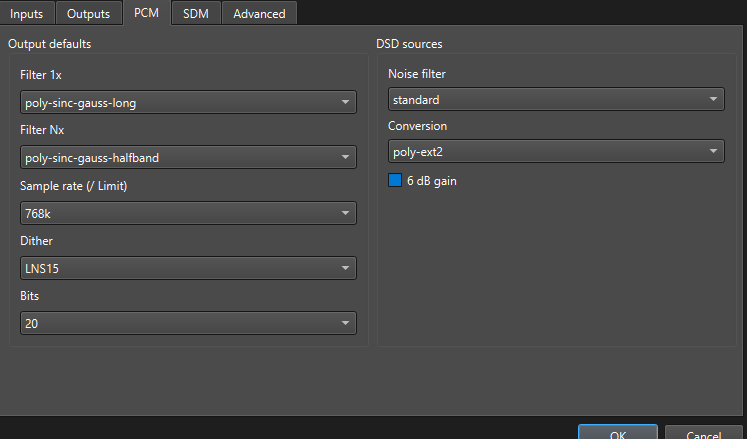The image size is (747, 439).
Task: Click the arrow icon on Filter 1x
Action: pyautogui.click(x=345, y=102)
